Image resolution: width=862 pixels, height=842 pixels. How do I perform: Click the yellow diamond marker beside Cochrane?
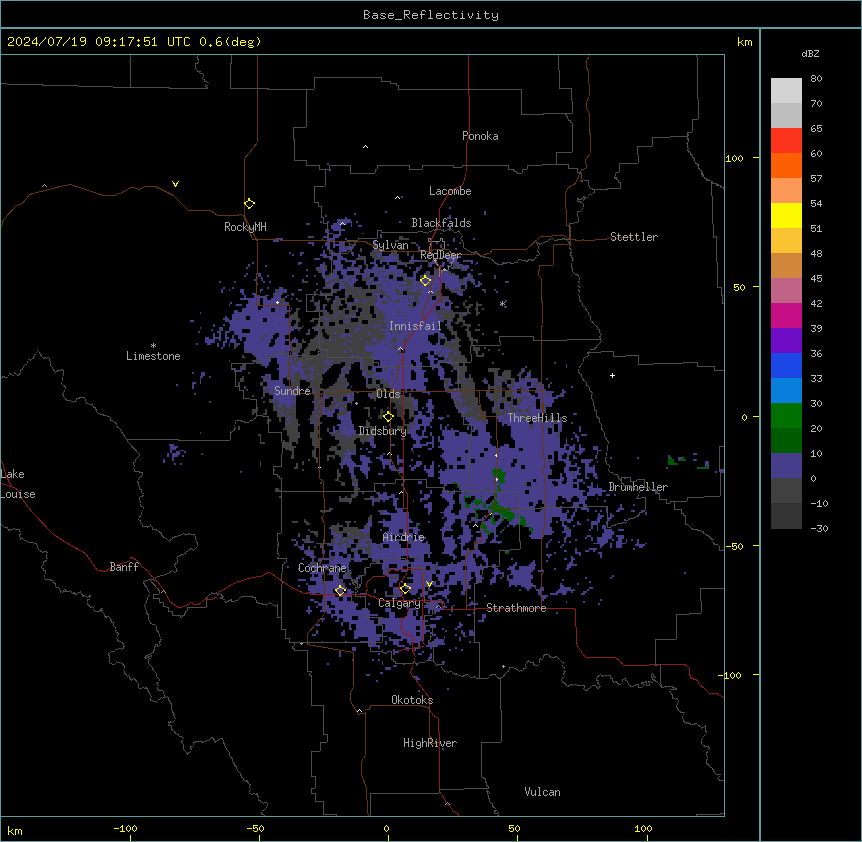[340, 590]
